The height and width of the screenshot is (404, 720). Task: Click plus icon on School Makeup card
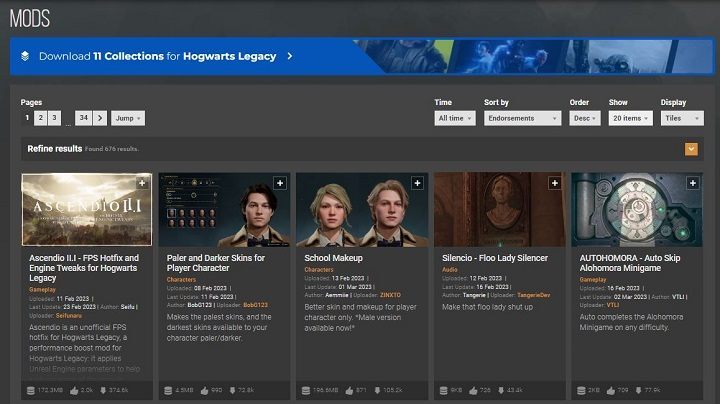point(417,183)
